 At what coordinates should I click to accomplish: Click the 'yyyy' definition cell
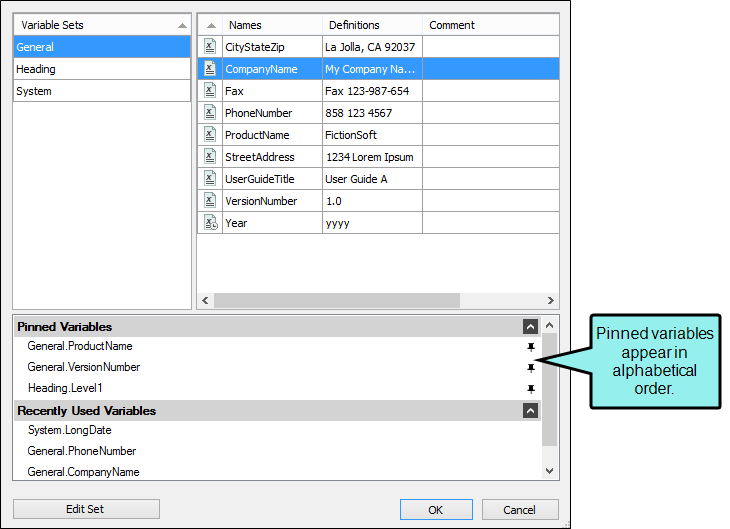372,223
